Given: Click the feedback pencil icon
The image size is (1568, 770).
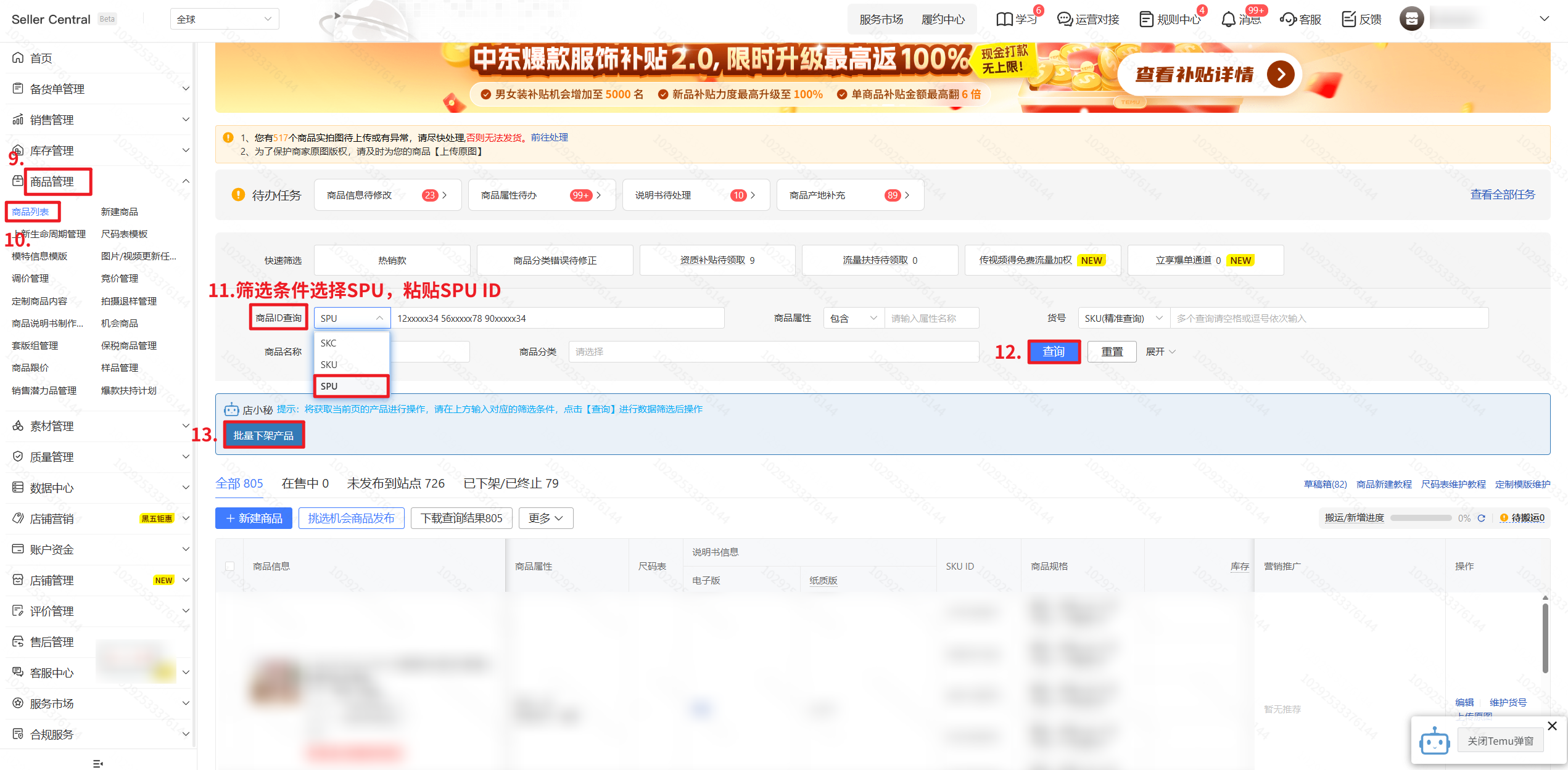Looking at the screenshot, I should point(1348,20).
